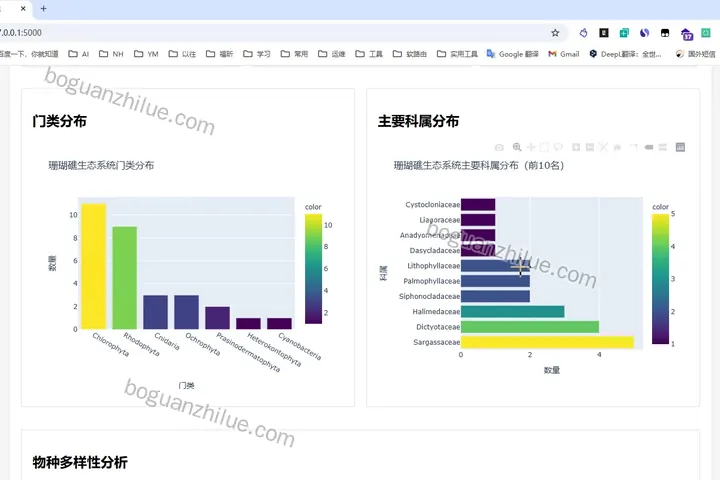The height and width of the screenshot is (480, 720).
Task: Open the 软路由 bookmarks folder
Action: point(410,54)
